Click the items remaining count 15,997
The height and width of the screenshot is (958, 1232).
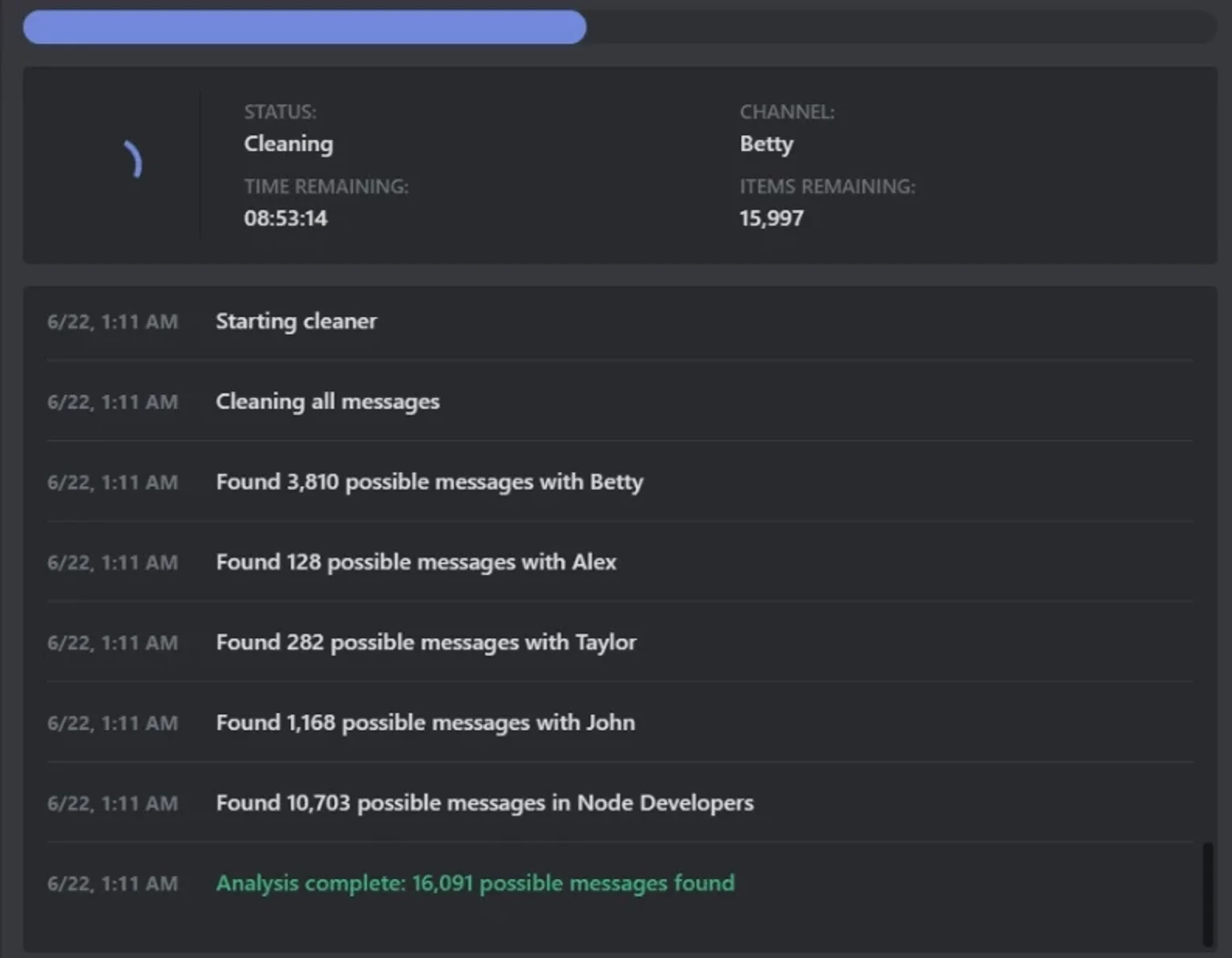771,218
